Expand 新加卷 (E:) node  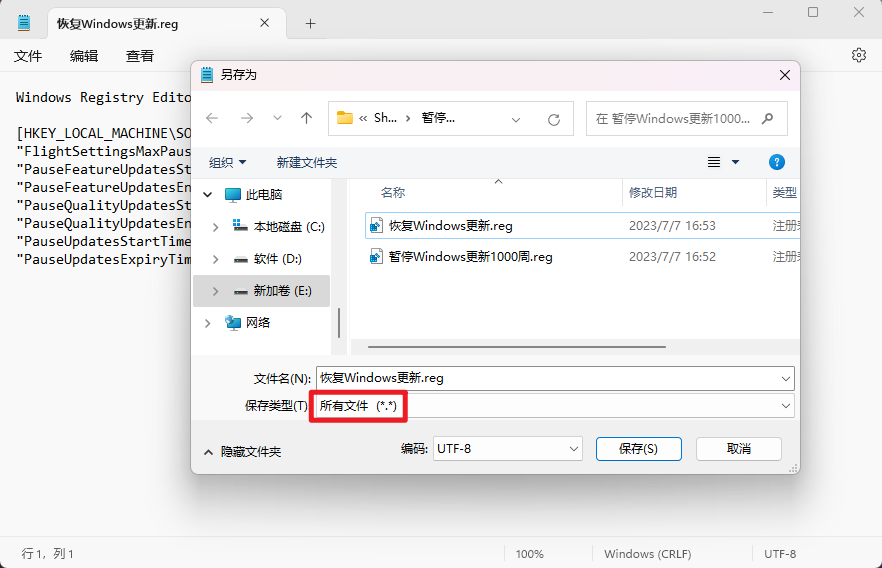pyautogui.click(x=215, y=291)
